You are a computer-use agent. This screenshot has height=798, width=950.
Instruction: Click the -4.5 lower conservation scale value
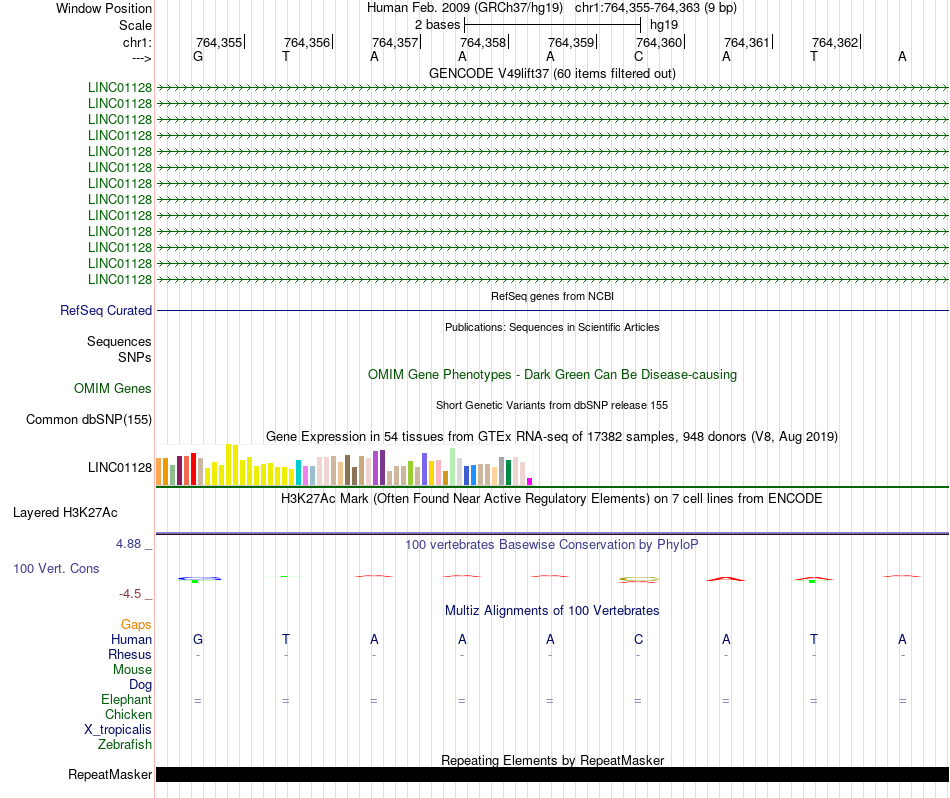pyautogui.click(x=130, y=594)
